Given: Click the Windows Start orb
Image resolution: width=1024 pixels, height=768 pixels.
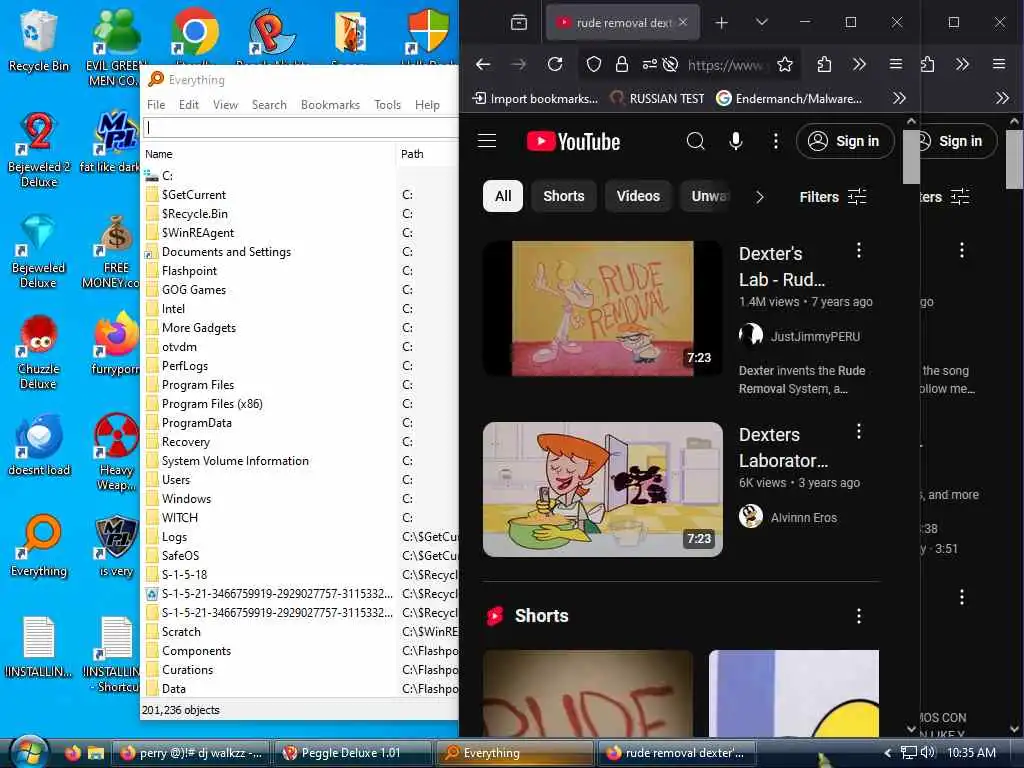Looking at the screenshot, I should click(30, 752).
